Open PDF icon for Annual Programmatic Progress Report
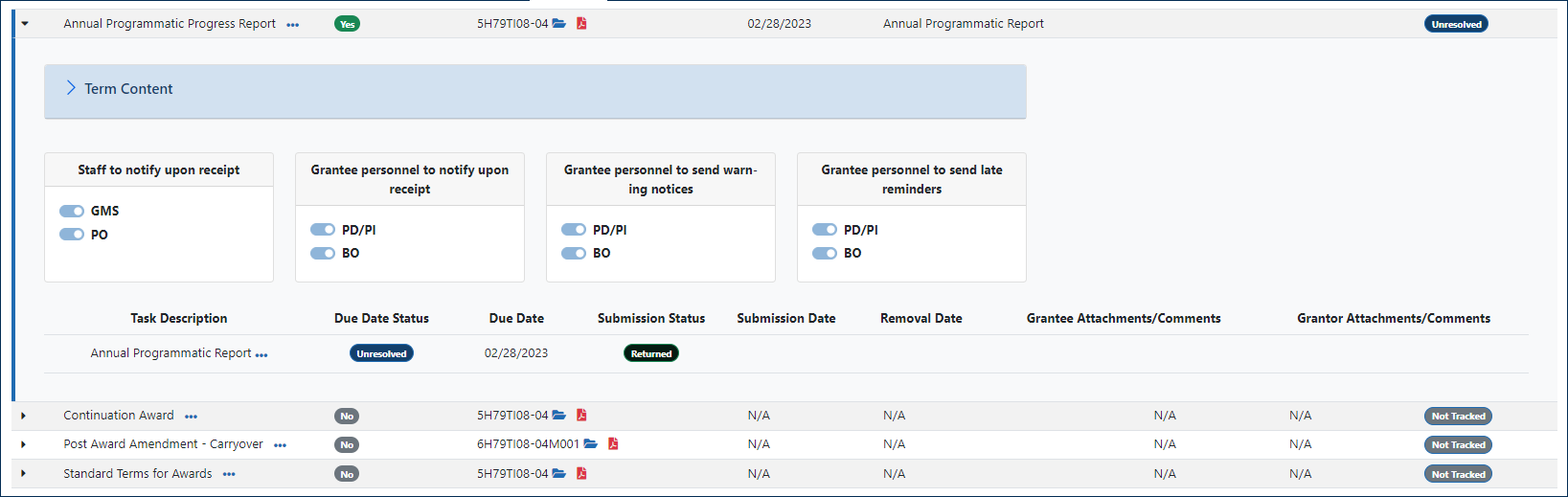 [x=581, y=23]
